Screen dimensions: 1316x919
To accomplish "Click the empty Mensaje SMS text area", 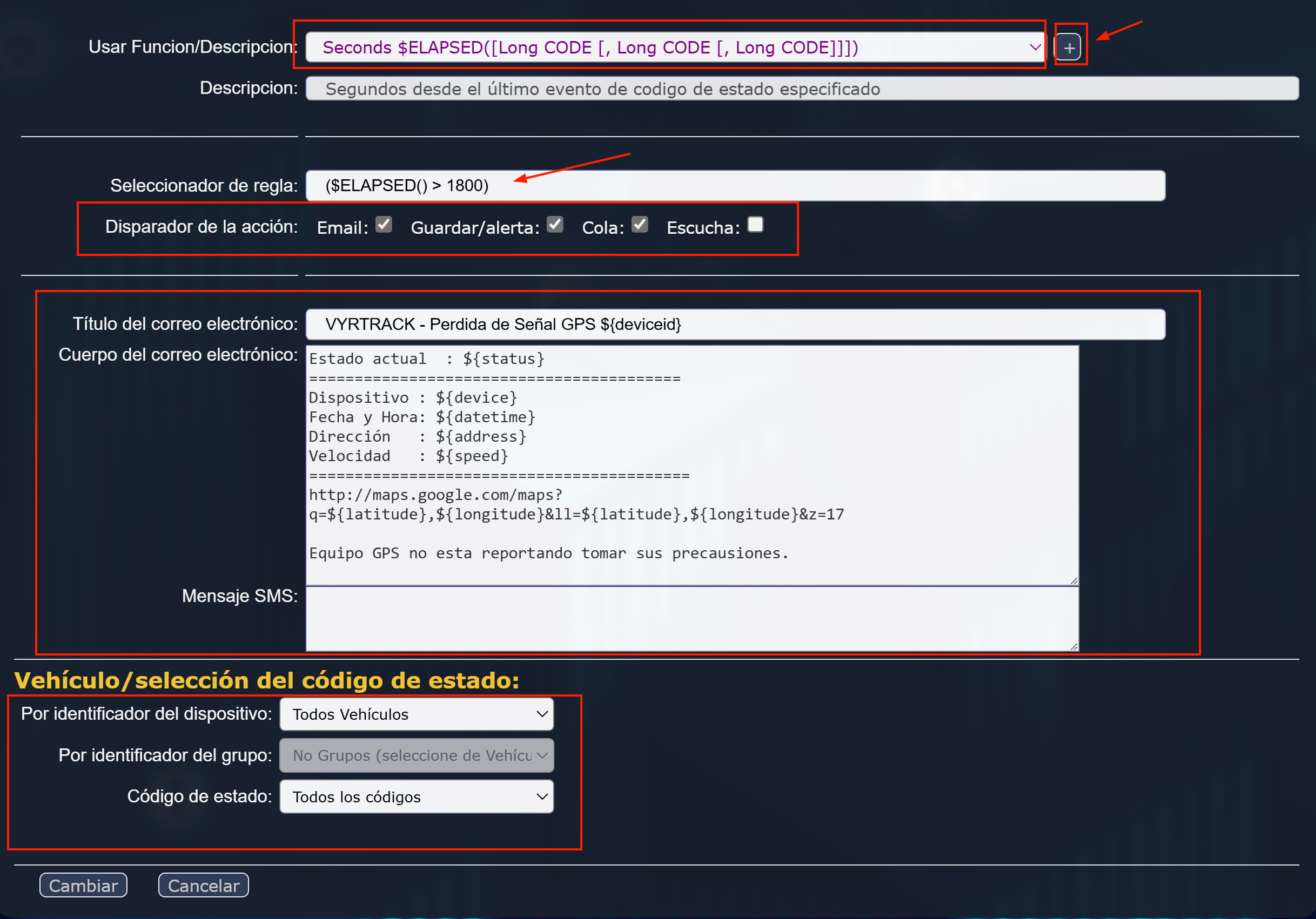I will click(x=691, y=619).
